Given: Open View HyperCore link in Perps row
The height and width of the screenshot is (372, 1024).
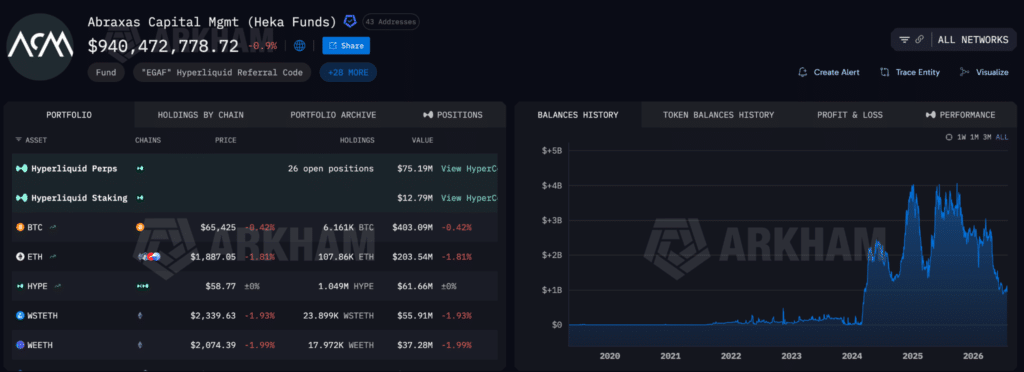Looking at the screenshot, I should click(469, 168).
